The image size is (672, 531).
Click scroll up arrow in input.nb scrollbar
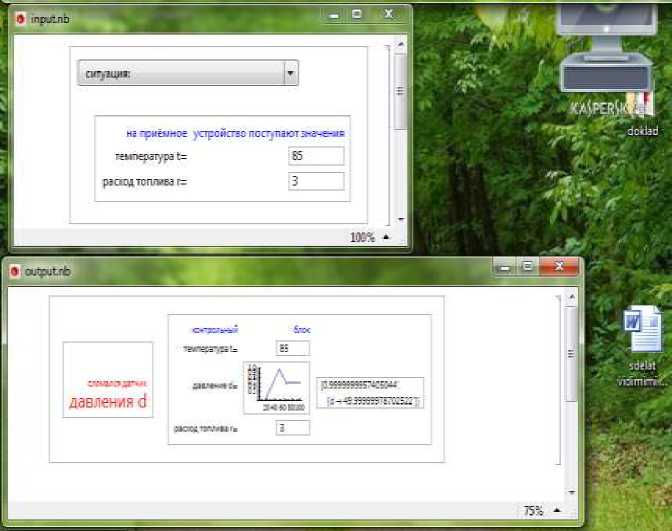(400, 44)
